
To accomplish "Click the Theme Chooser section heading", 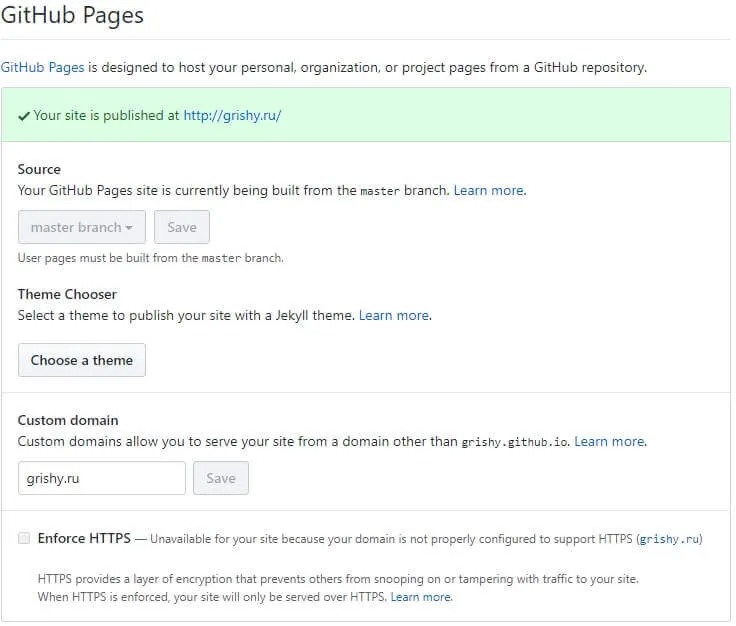I will (x=67, y=294).
